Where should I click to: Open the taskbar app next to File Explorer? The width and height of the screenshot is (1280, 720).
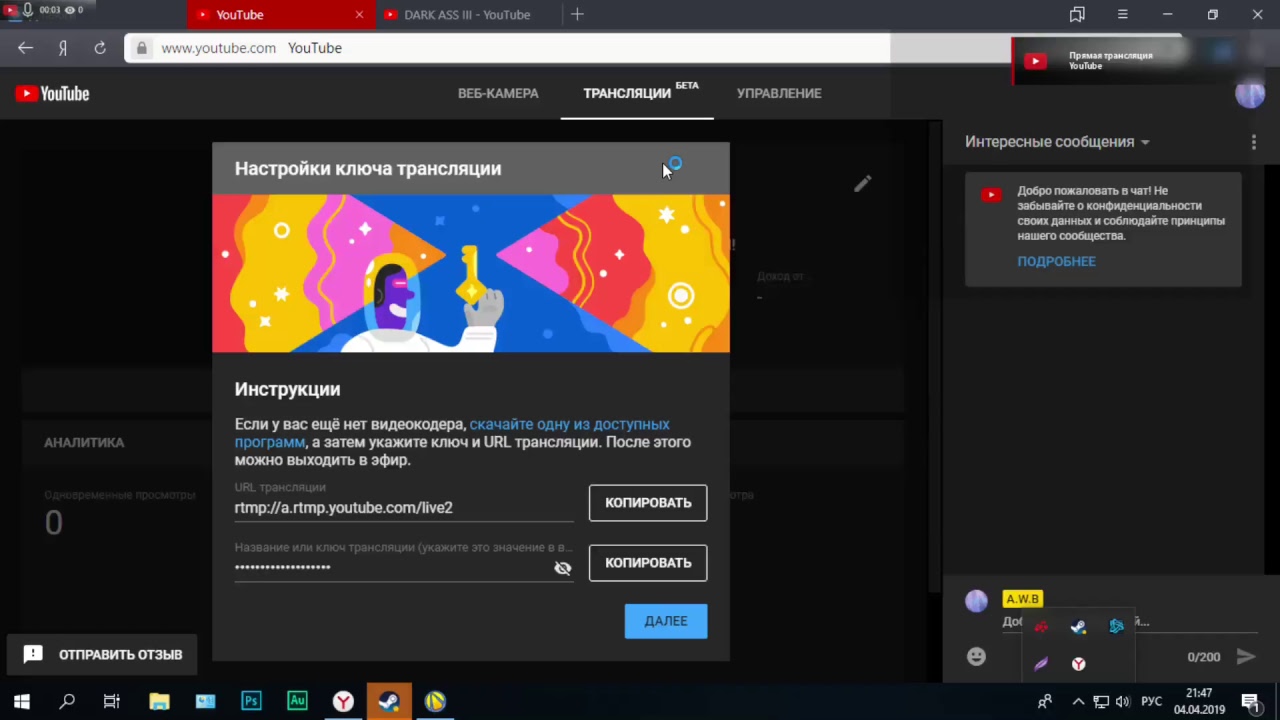pos(205,701)
